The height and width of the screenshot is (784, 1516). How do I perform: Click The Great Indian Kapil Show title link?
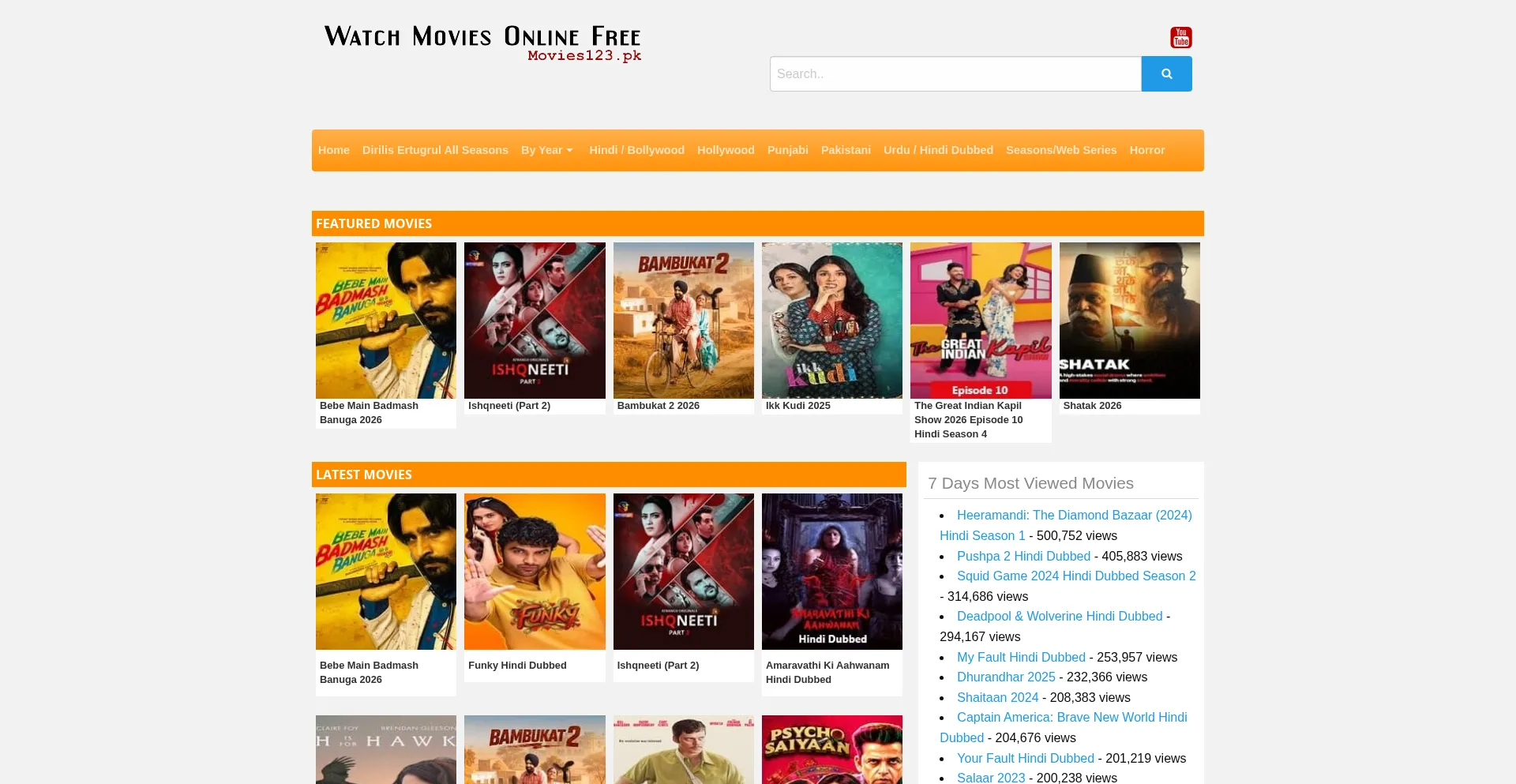(x=969, y=420)
